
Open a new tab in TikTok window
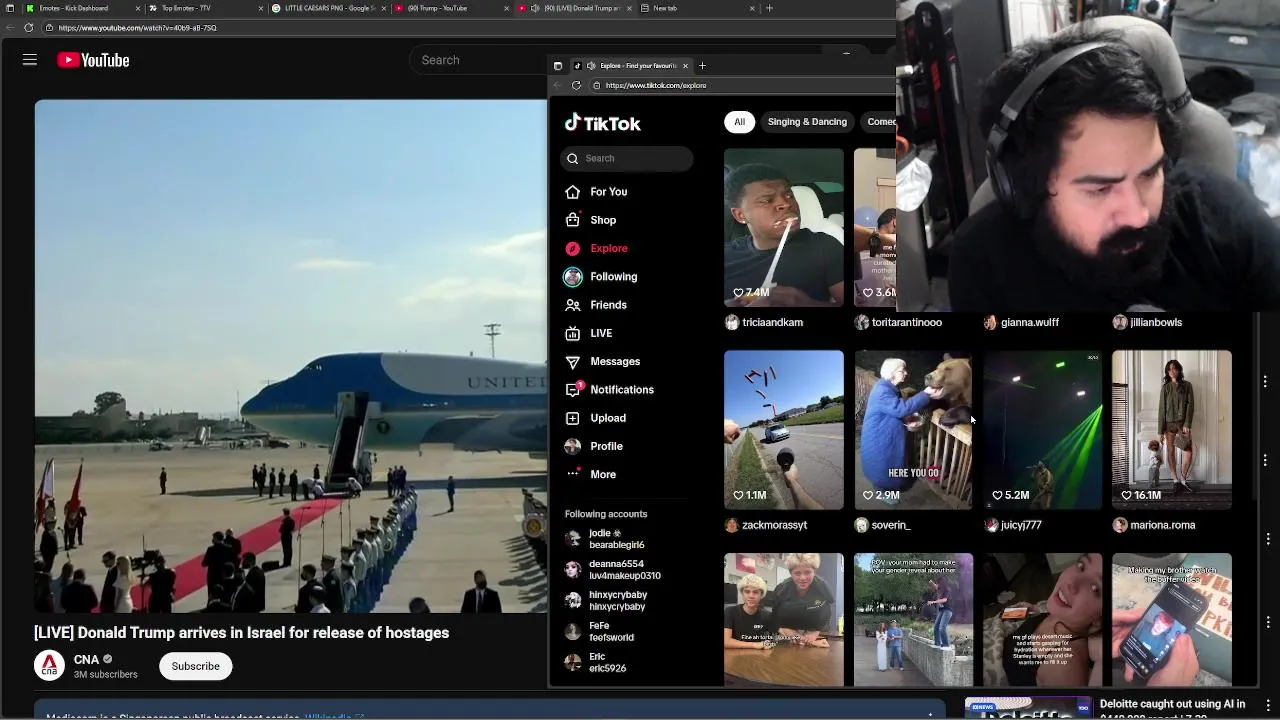point(702,66)
